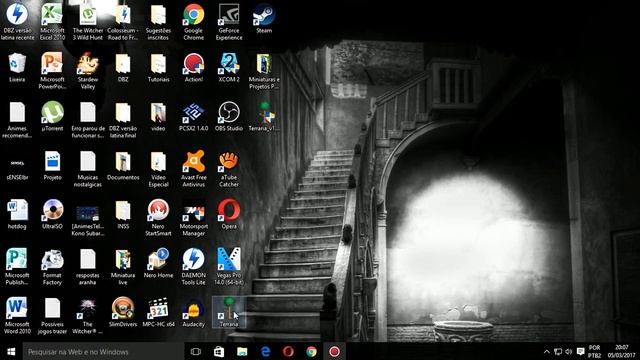Select the Terraria_v1 installer icon
The image size is (640, 360).
pos(264,117)
